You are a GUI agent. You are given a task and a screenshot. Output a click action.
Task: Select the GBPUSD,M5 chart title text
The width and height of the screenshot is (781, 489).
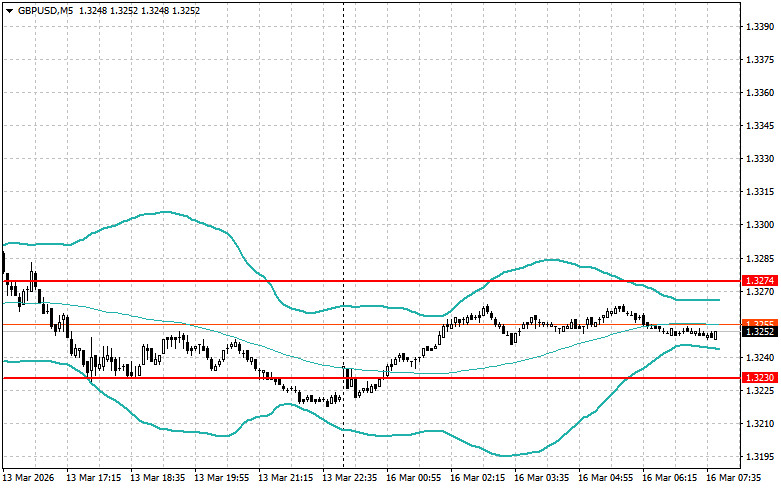[45, 10]
